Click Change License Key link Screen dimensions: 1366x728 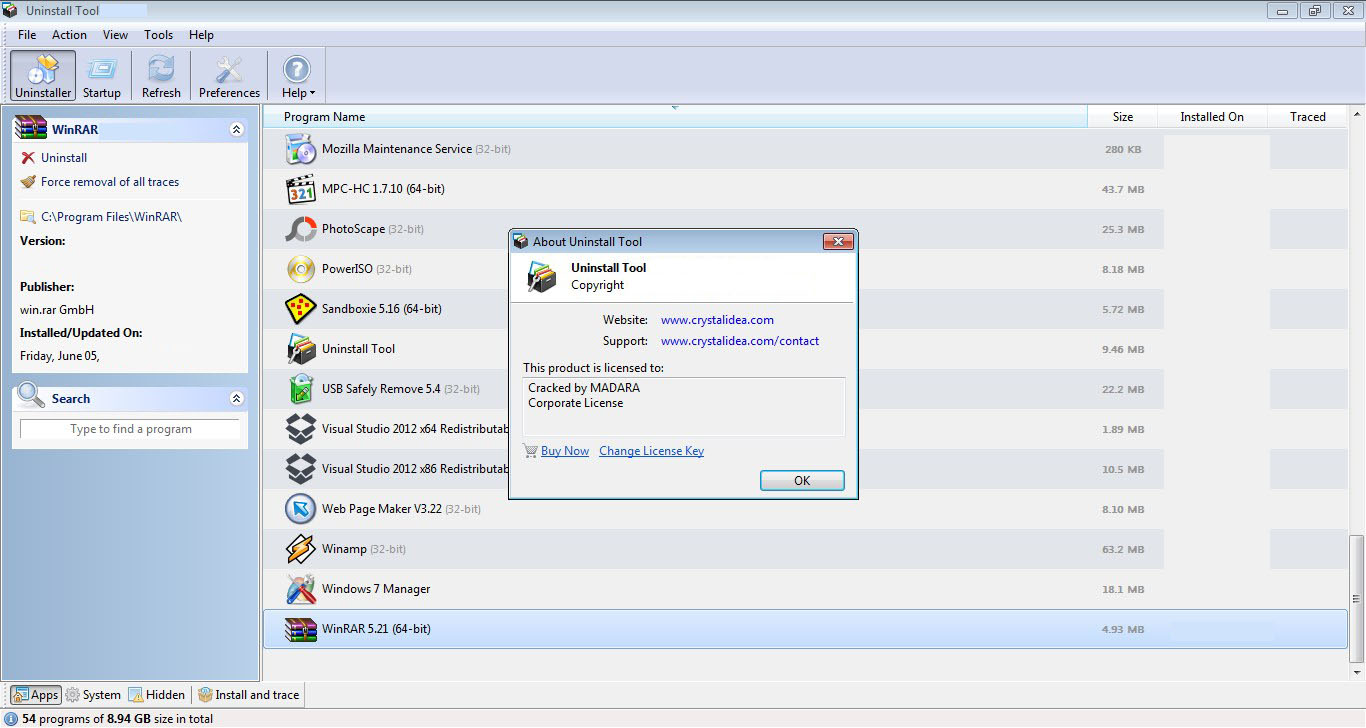(x=651, y=451)
